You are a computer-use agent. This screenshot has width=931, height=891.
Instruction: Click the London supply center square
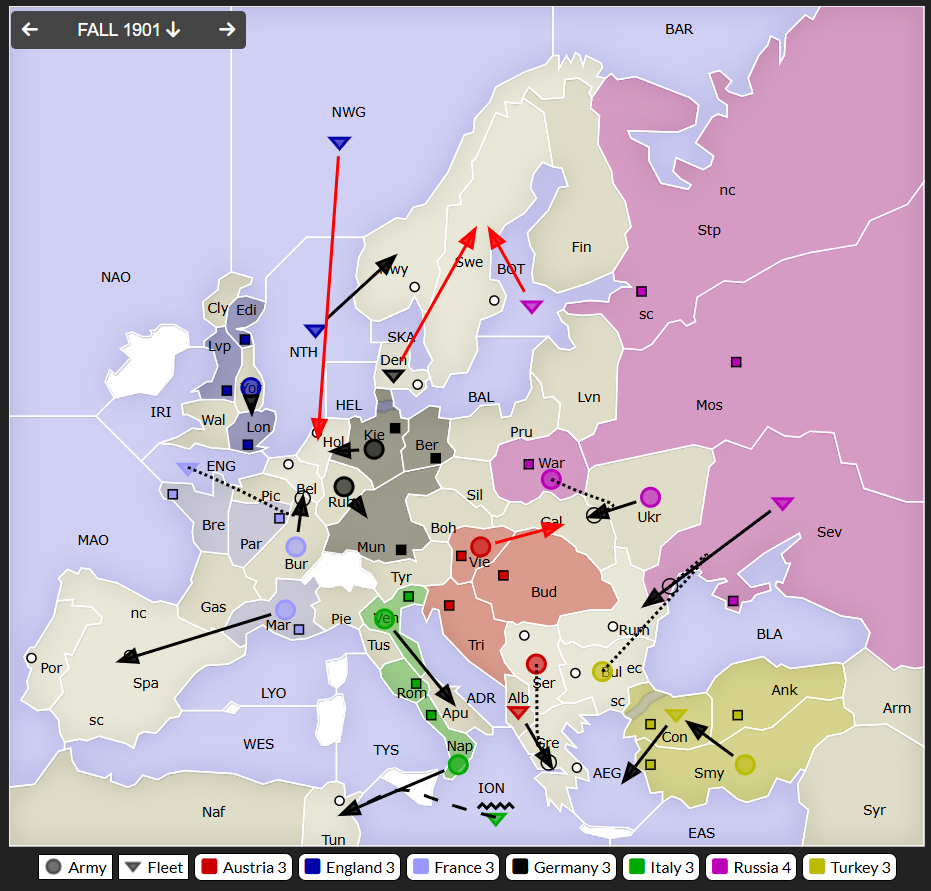pos(248,445)
